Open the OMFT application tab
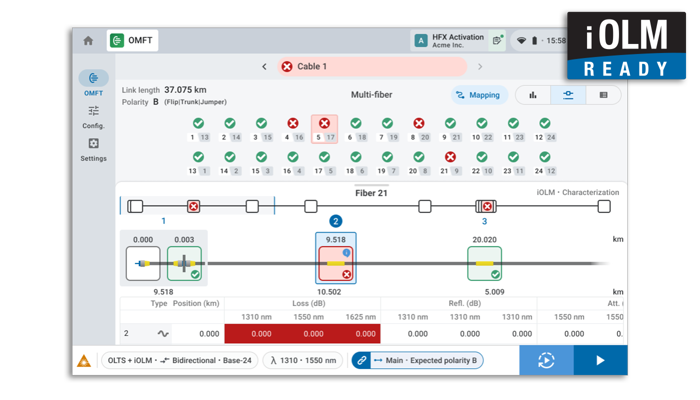The height and width of the screenshot is (400, 700). point(132,41)
